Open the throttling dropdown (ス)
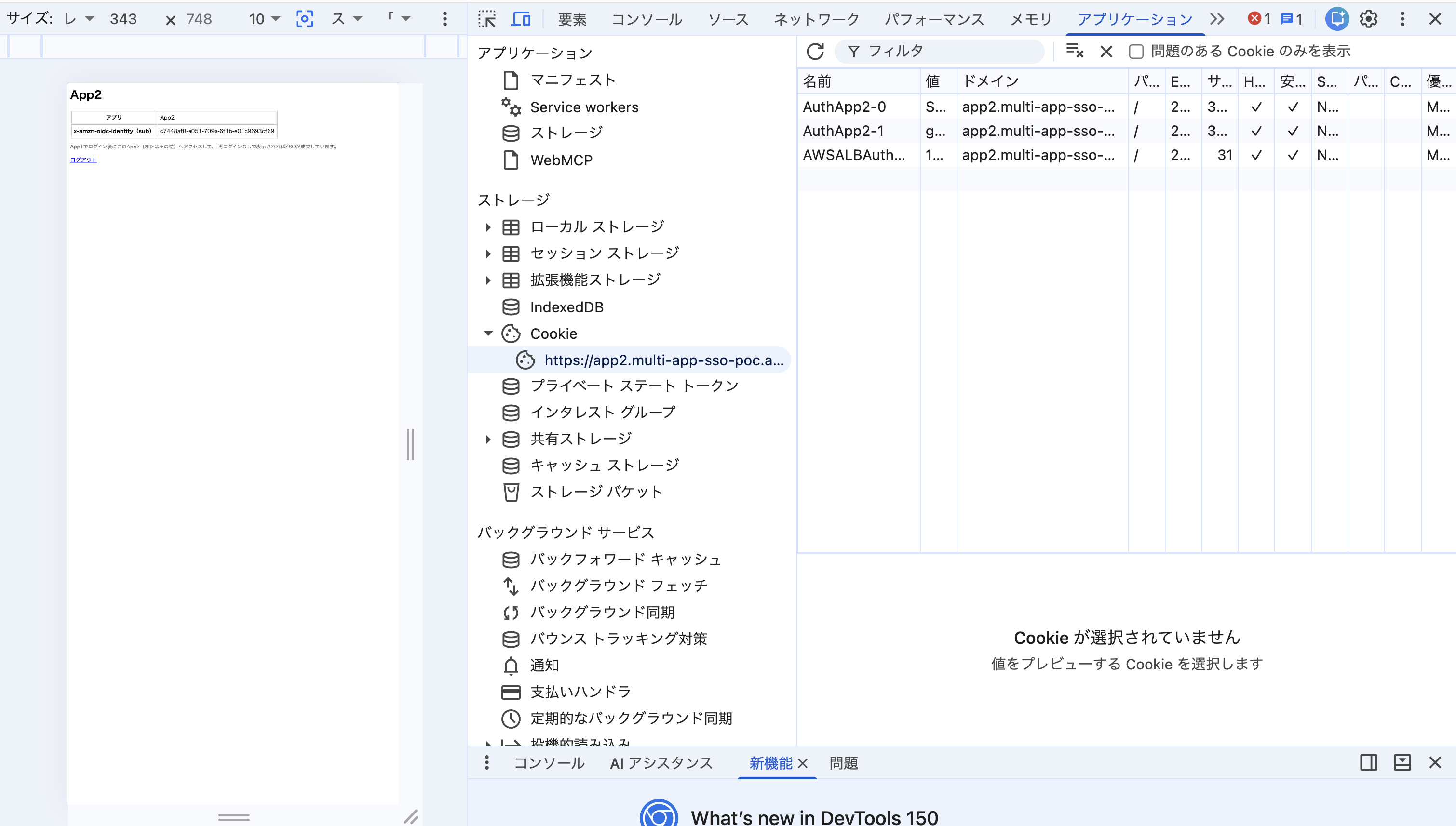This screenshot has width=1456, height=826. (x=346, y=19)
